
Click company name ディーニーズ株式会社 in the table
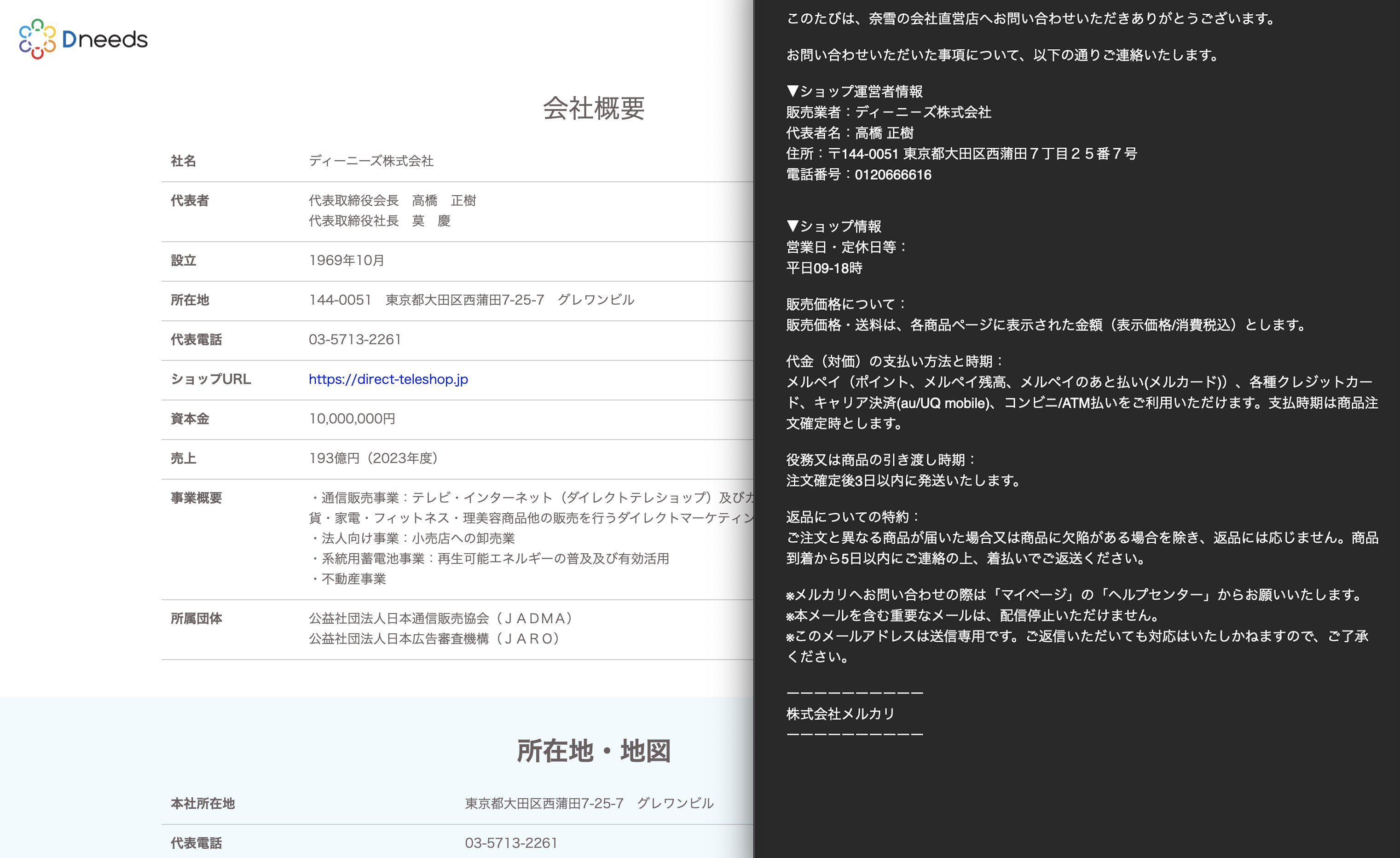click(370, 161)
